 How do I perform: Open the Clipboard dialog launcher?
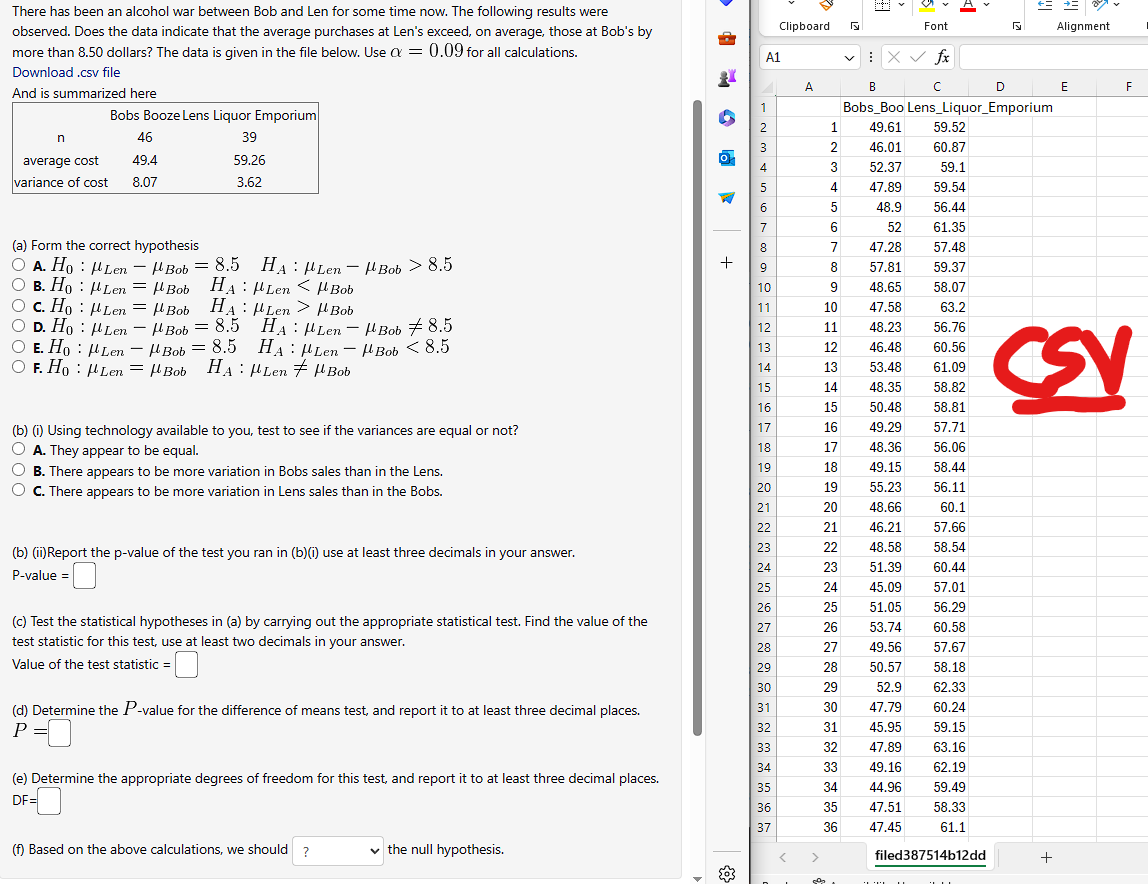click(854, 26)
